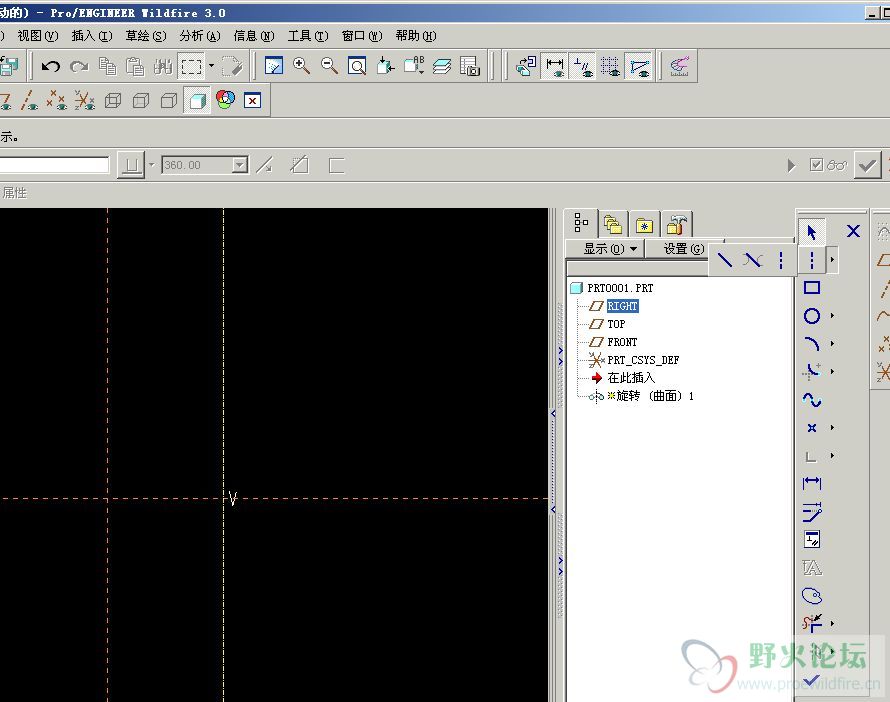Viewport: 890px width, 702px height.
Task: Click the Zoom In magnifier
Action: [301, 66]
